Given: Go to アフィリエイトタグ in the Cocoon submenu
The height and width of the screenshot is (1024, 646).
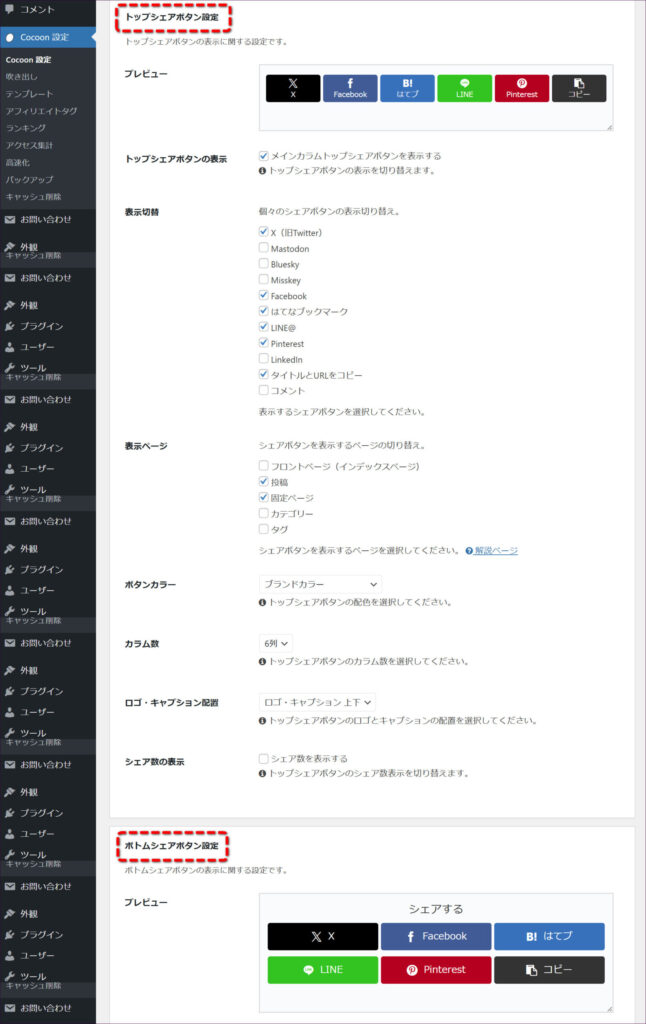Looking at the screenshot, I should coord(41,111).
